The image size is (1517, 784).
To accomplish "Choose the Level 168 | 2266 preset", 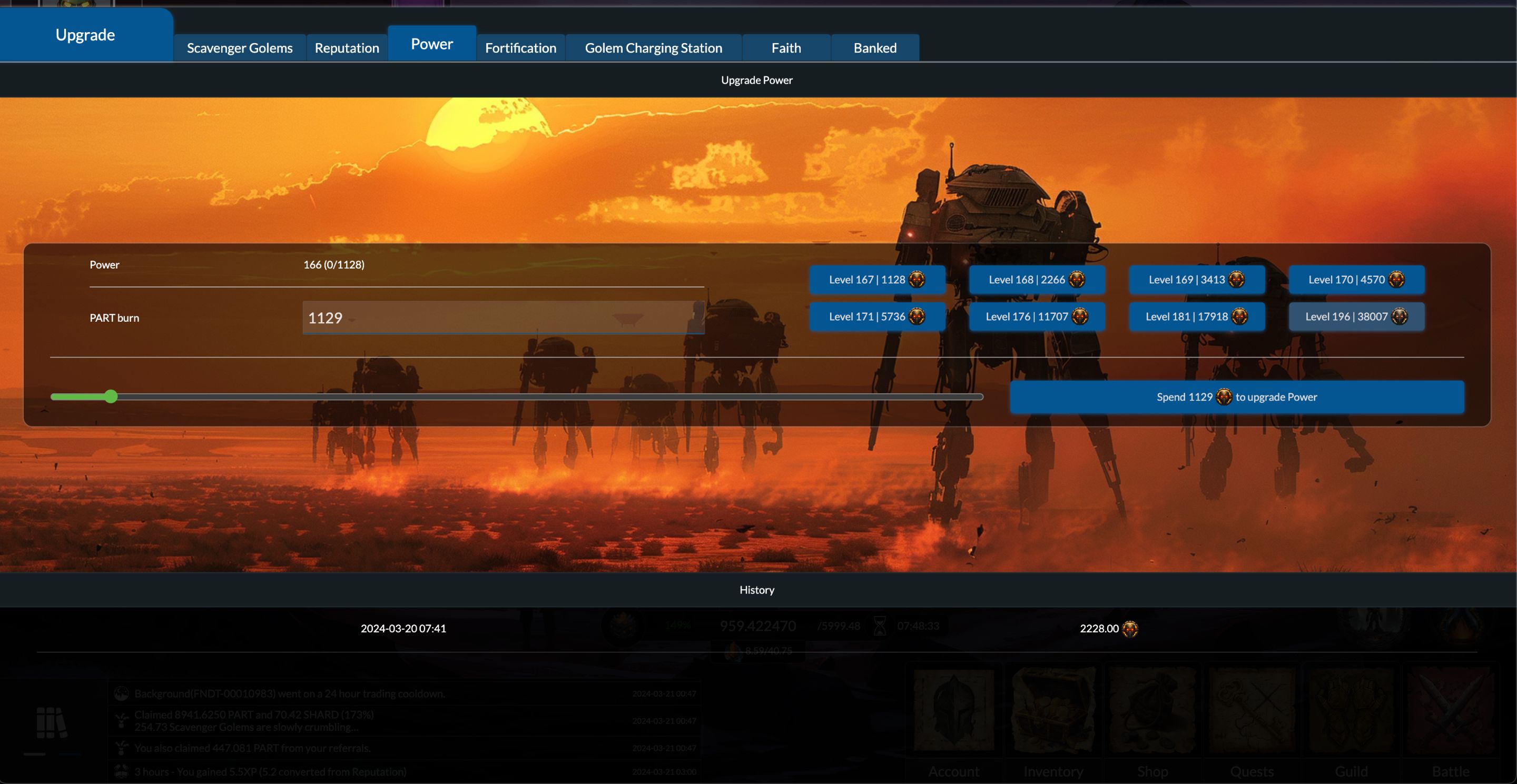I will tap(1037, 280).
